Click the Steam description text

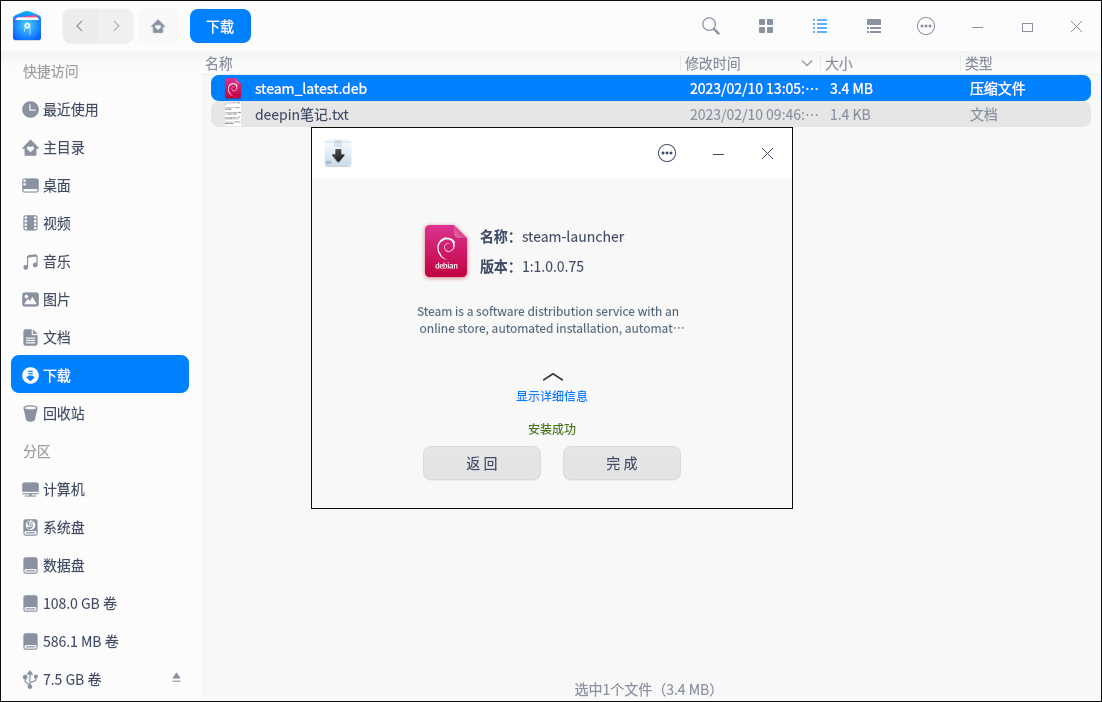click(x=550, y=320)
